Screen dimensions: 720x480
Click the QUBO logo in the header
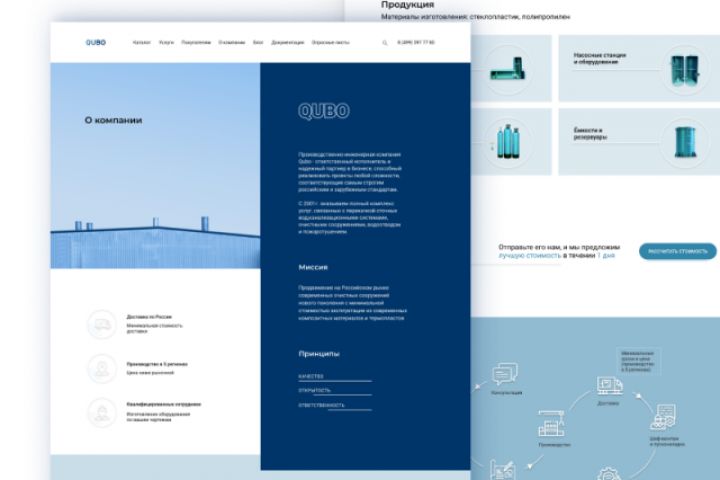(96, 42)
